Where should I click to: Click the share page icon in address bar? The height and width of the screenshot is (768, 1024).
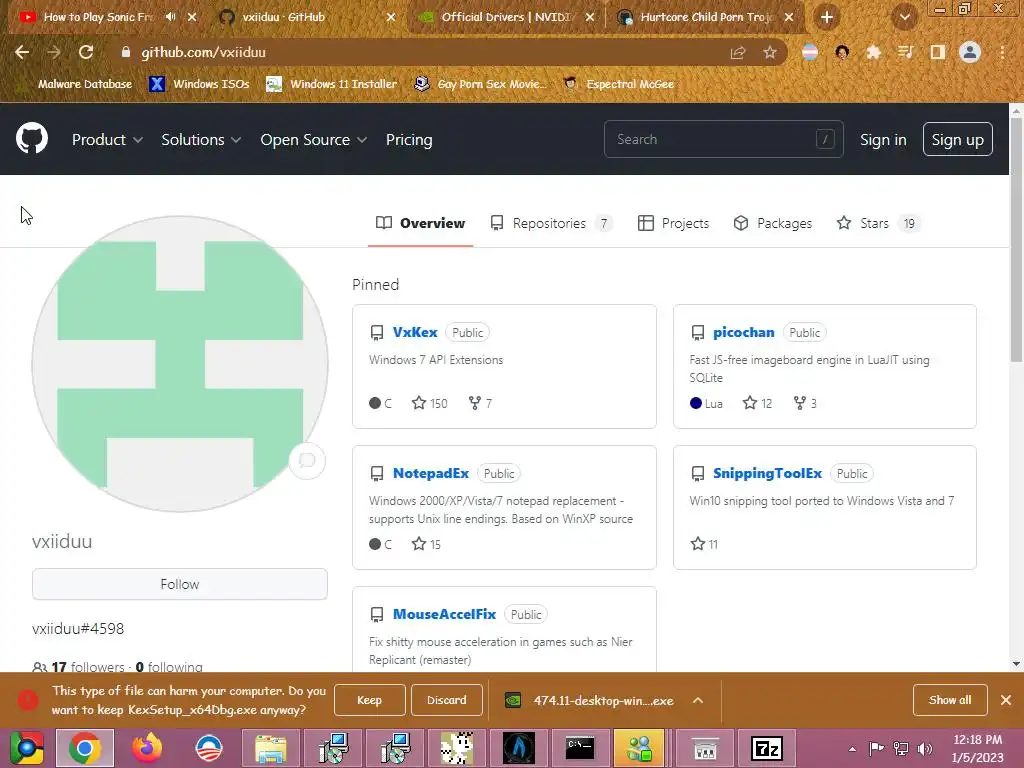tap(738, 52)
